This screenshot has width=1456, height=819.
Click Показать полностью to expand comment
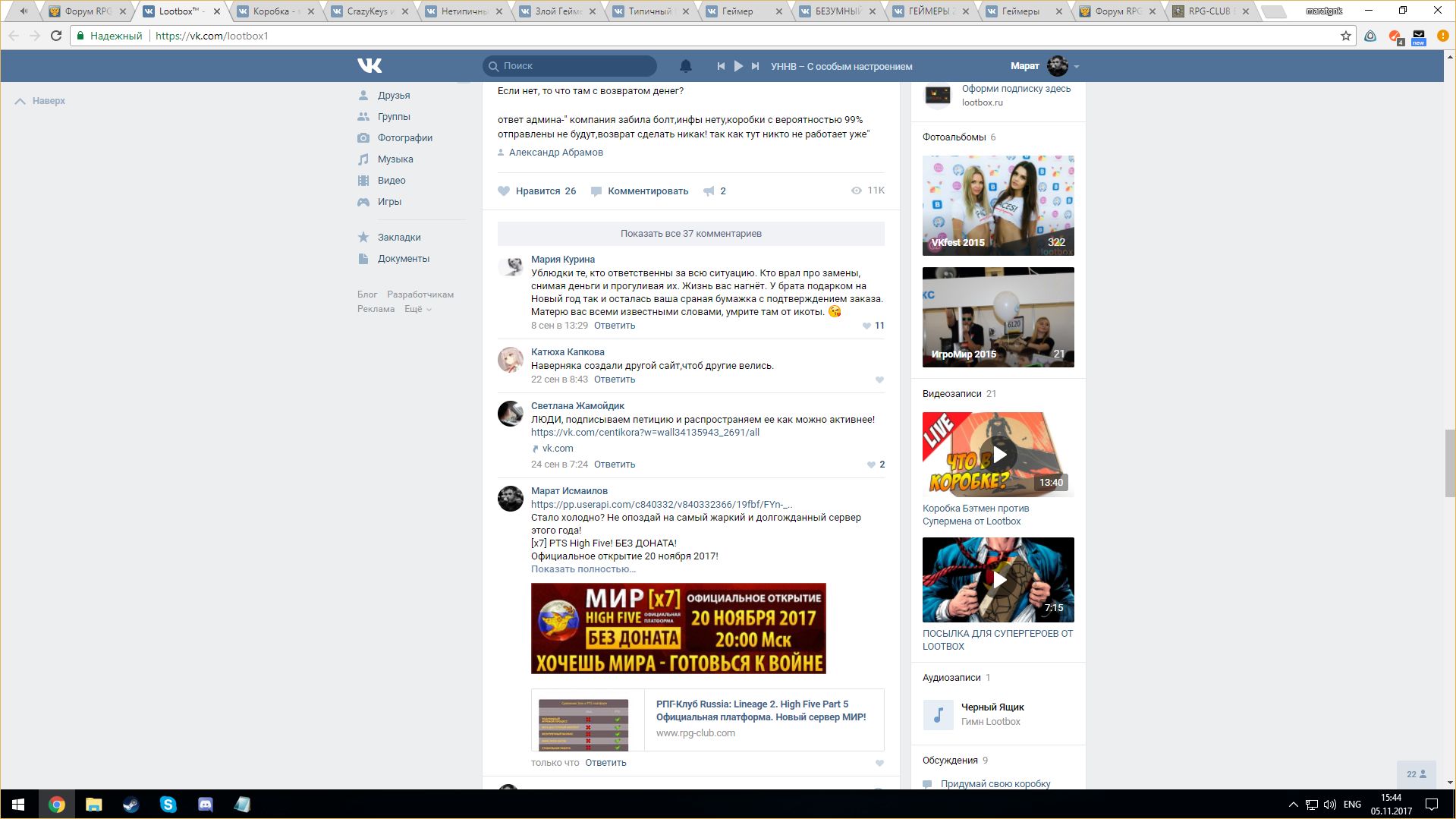tap(583, 569)
